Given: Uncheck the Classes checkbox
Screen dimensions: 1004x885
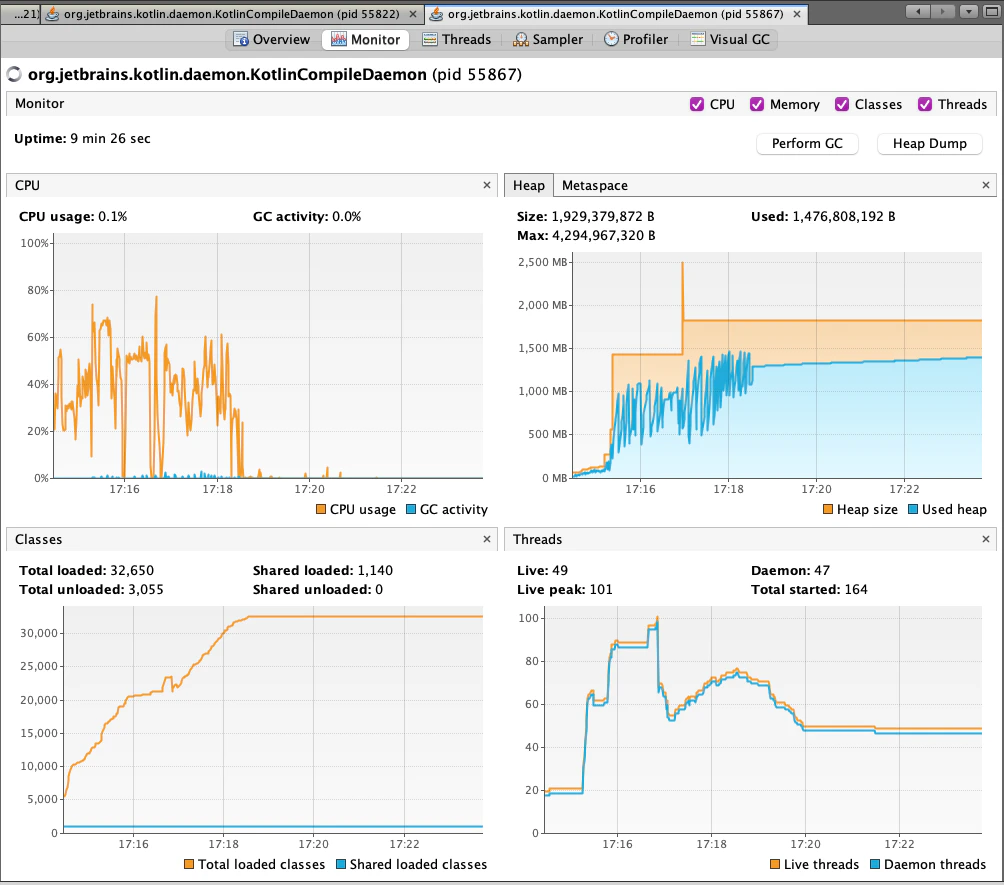Looking at the screenshot, I should point(842,104).
